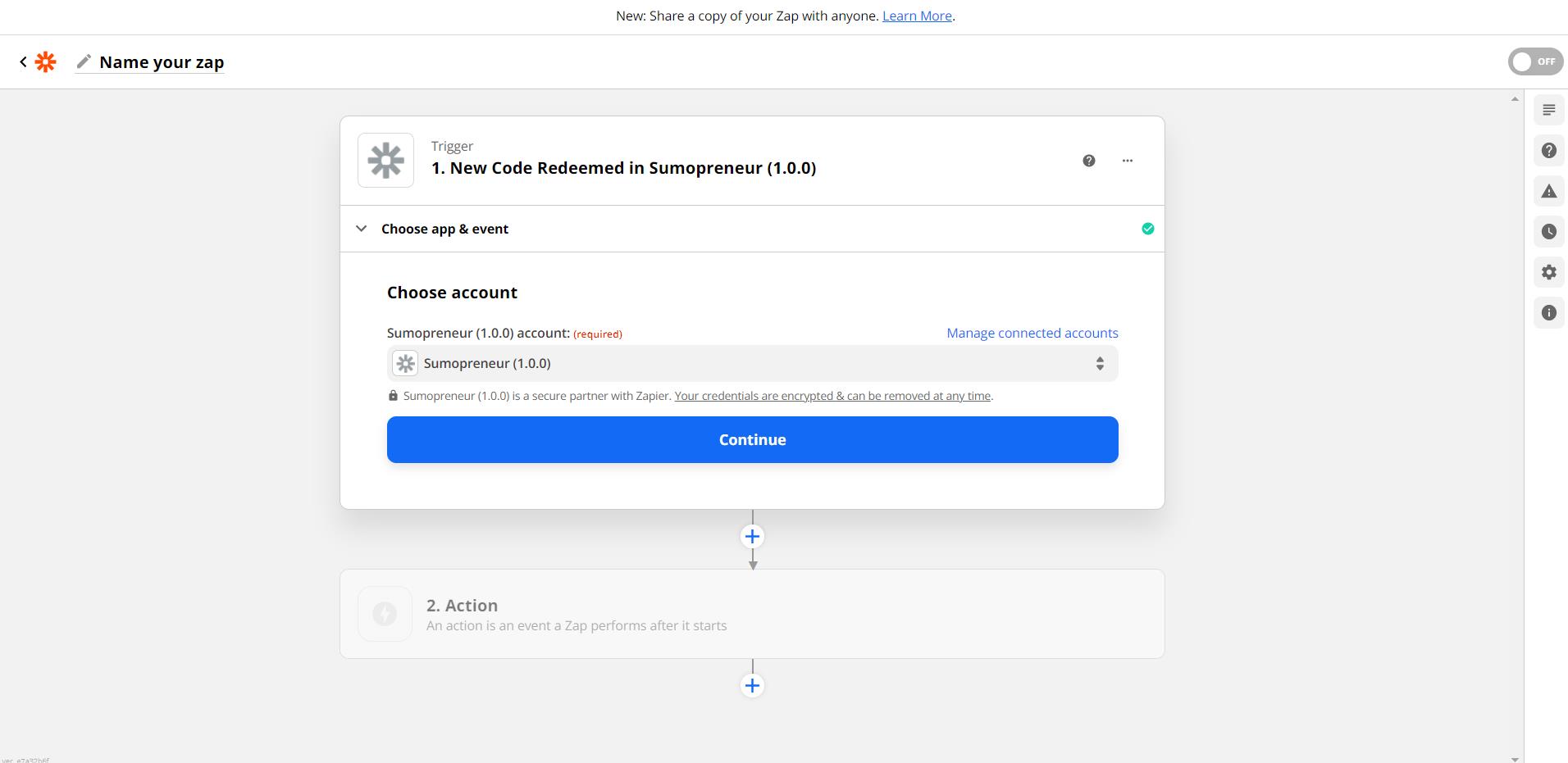Click the scrollbar down arrow
The image size is (1568, 763).
pos(1515,759)
